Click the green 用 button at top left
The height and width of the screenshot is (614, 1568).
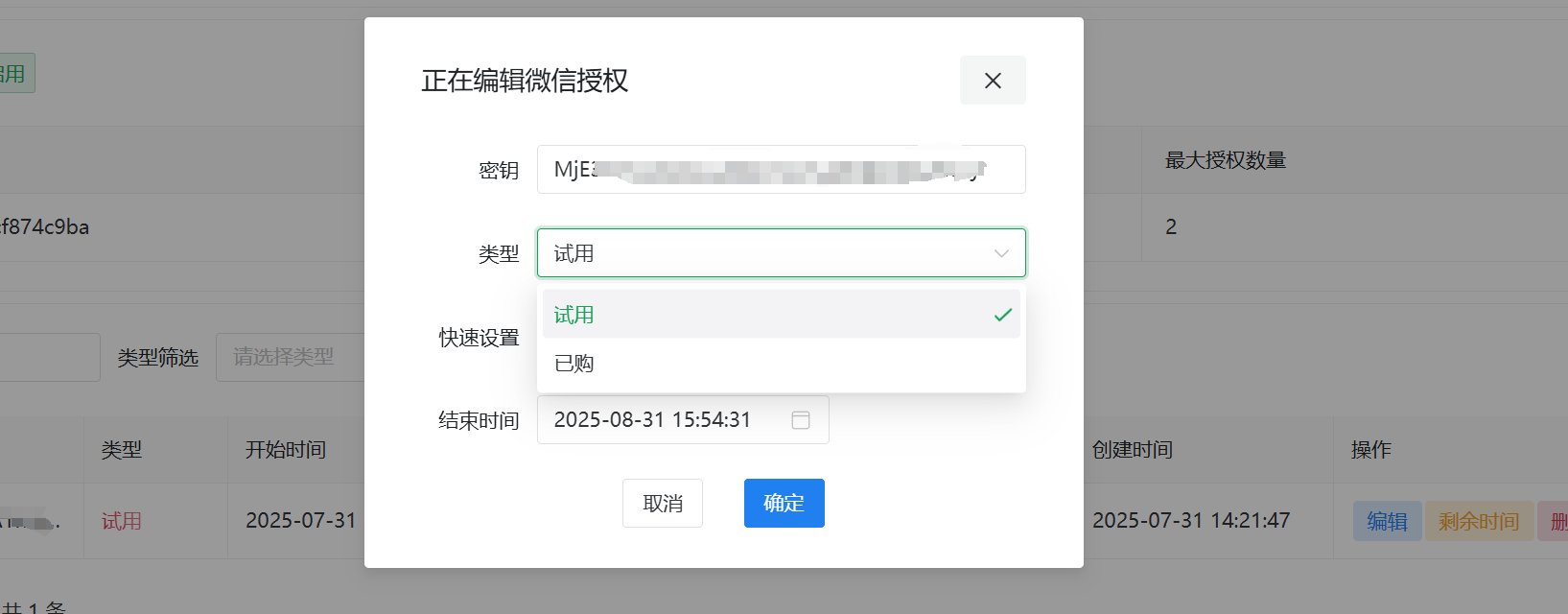(14, 72)
